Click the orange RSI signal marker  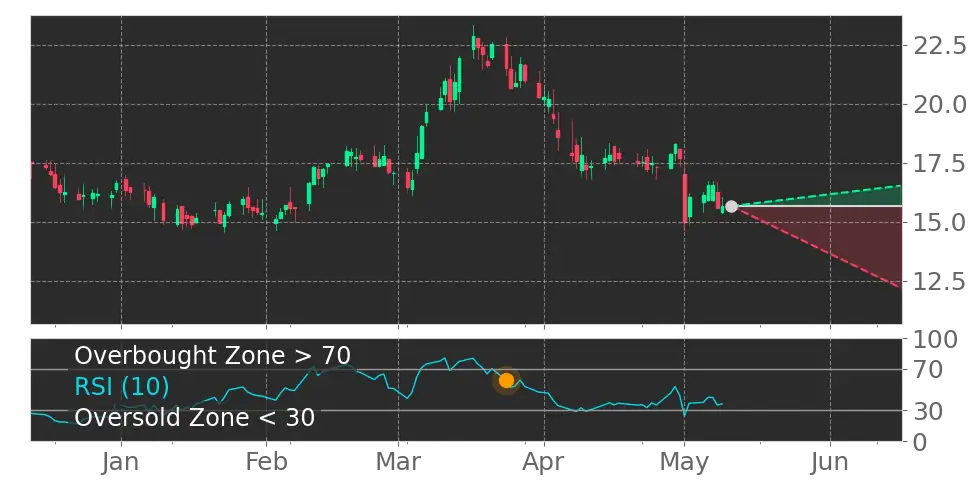point(506,380)
